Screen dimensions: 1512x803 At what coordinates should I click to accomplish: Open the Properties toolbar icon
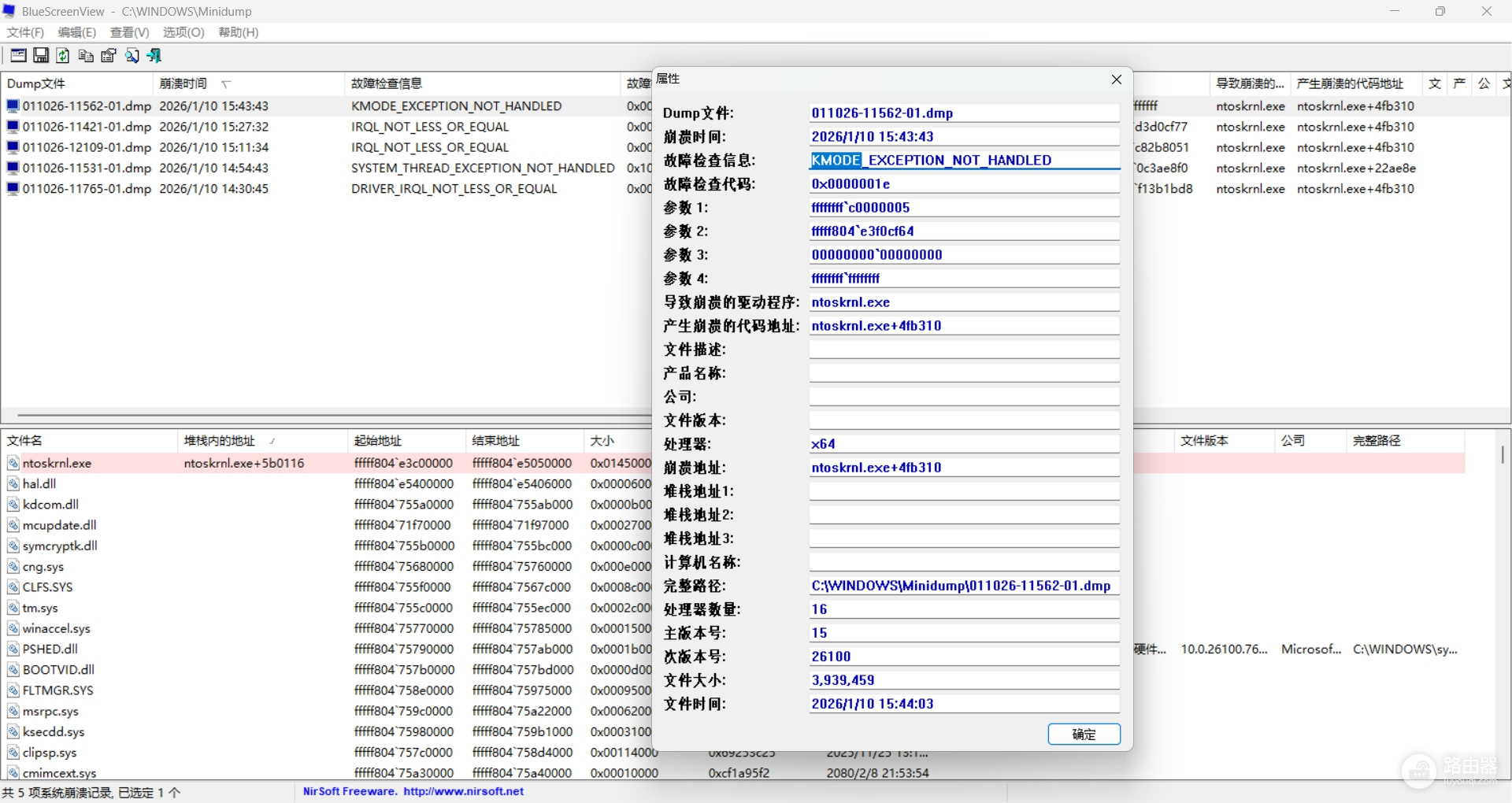109,55
